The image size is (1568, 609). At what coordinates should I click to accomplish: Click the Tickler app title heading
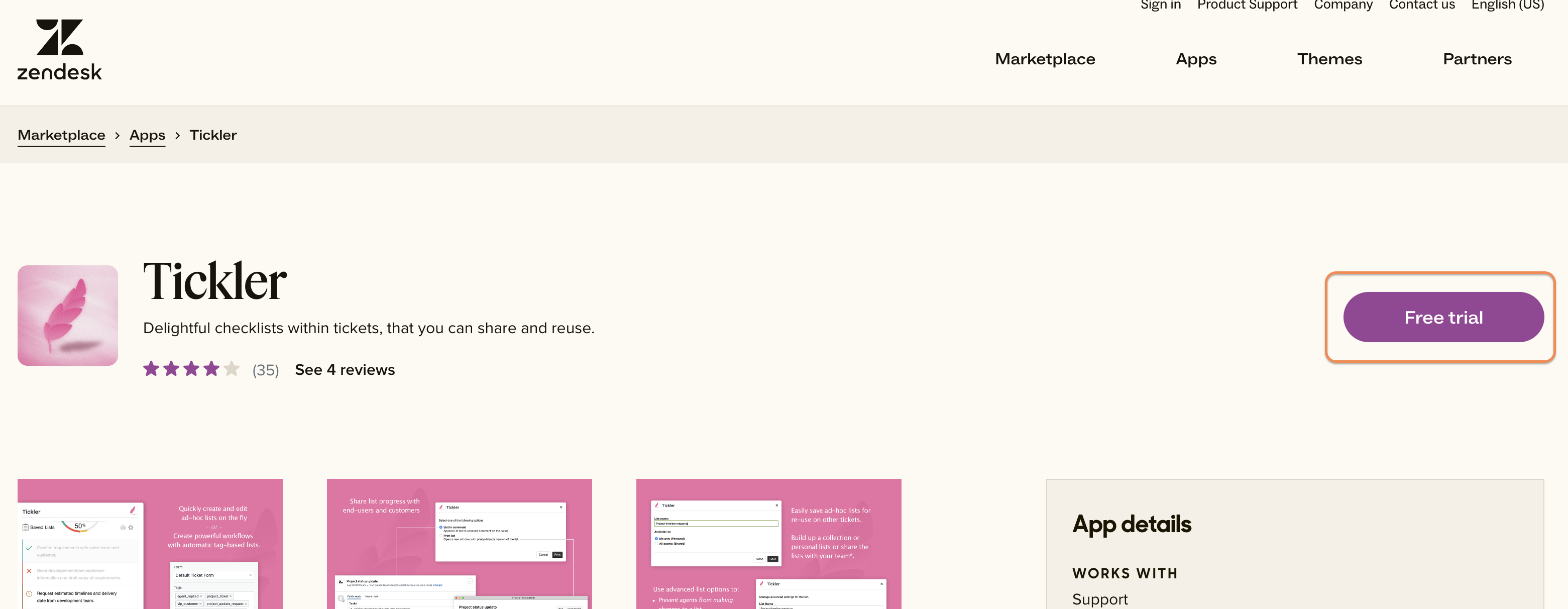[x=215, y=281]
